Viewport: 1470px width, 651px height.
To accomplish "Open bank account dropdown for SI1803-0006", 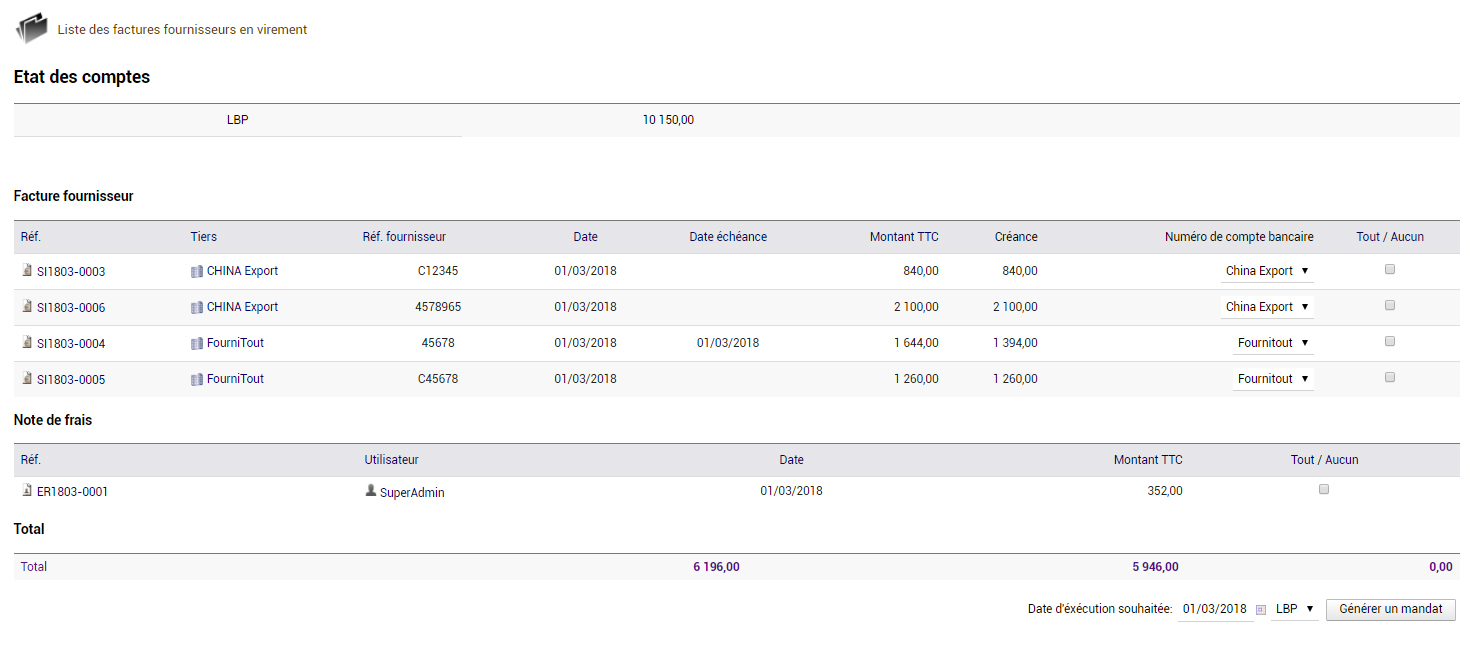I will (1267, 307).
